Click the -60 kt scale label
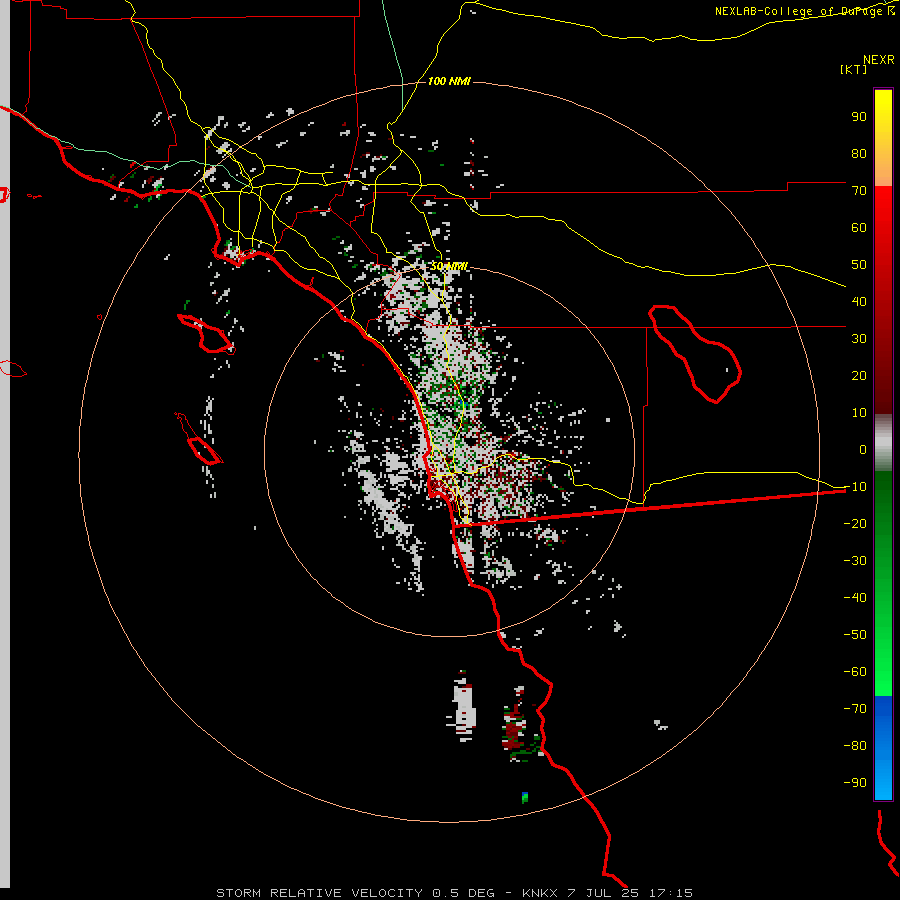The height and width of the screenshot is (900, 900). (x=855, y=672)
